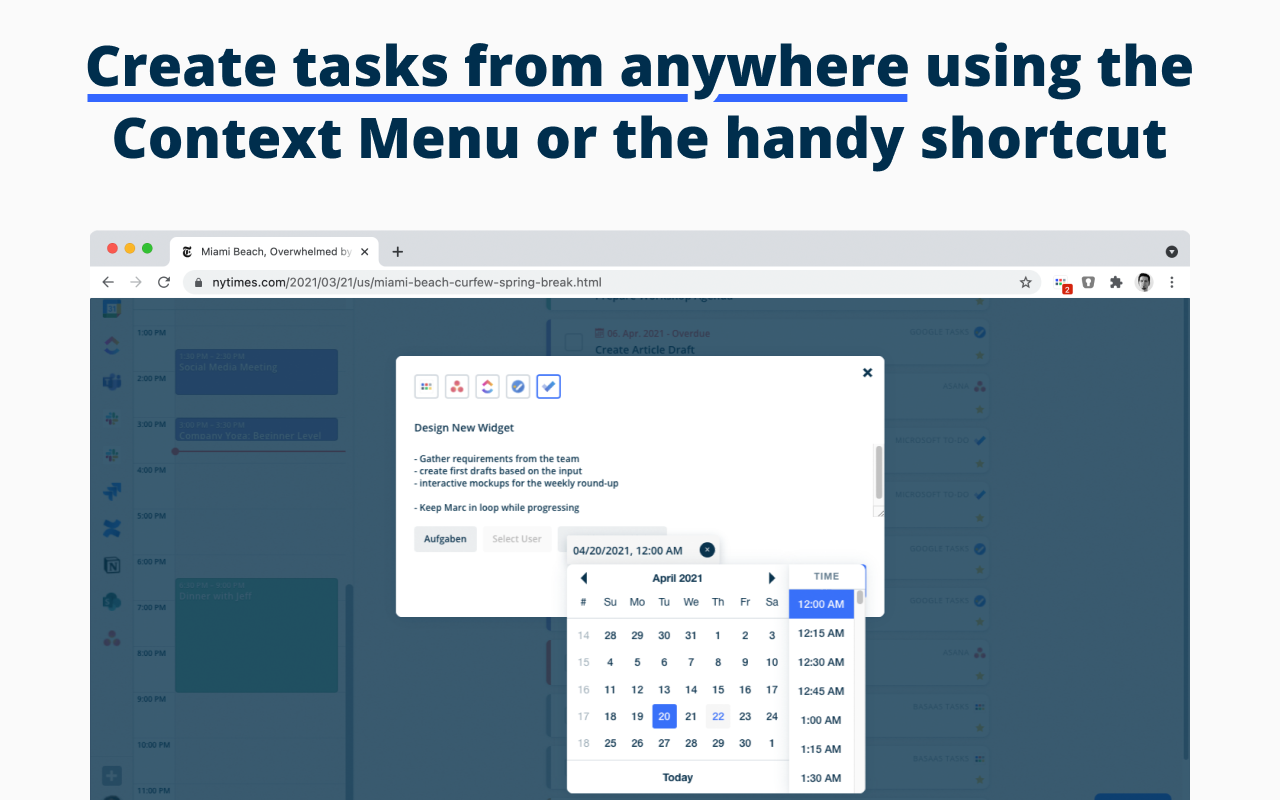Select the Slack icon in the sidebar
The height and width of the screenshot is (800, 1280).
111,418
